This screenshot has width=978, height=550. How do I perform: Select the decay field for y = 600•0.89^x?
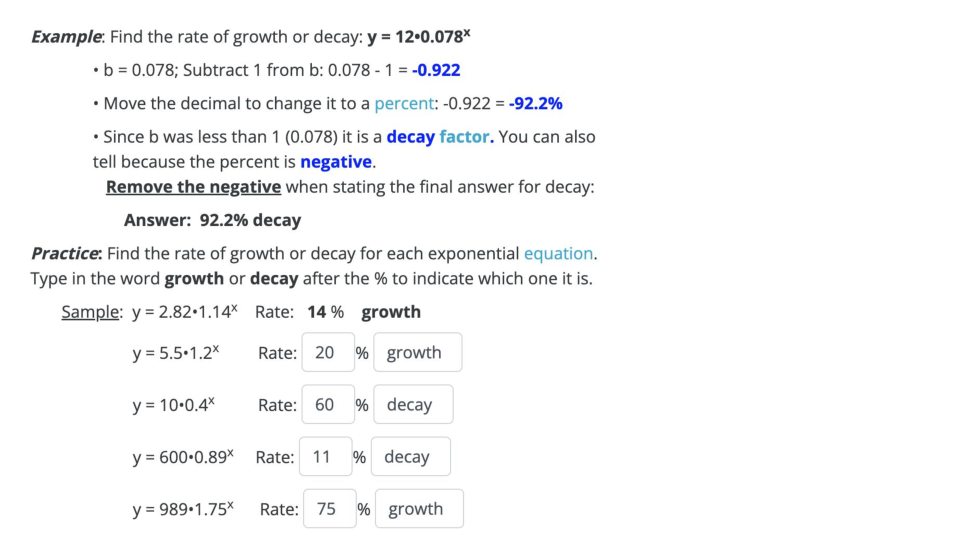409,457
